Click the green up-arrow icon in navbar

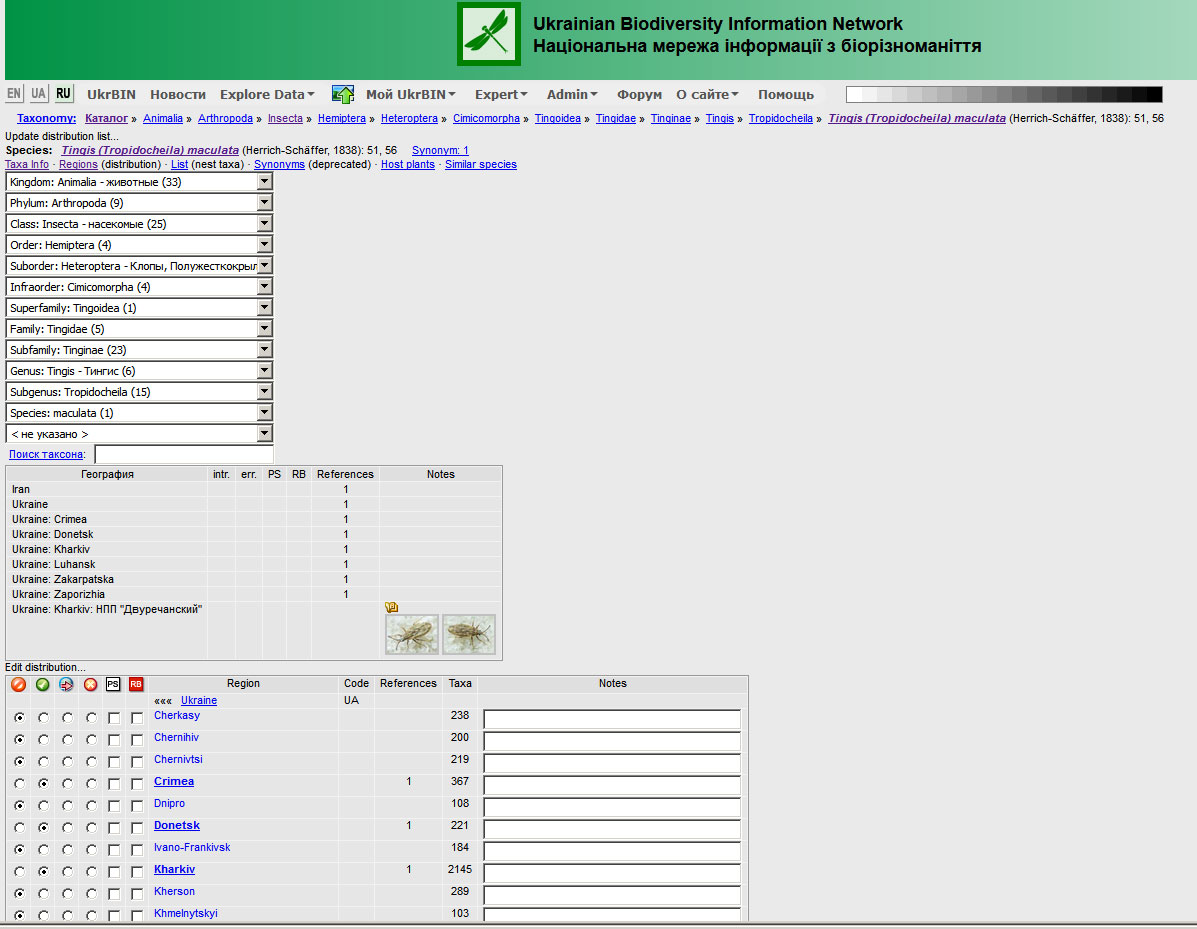pos(343,94)
